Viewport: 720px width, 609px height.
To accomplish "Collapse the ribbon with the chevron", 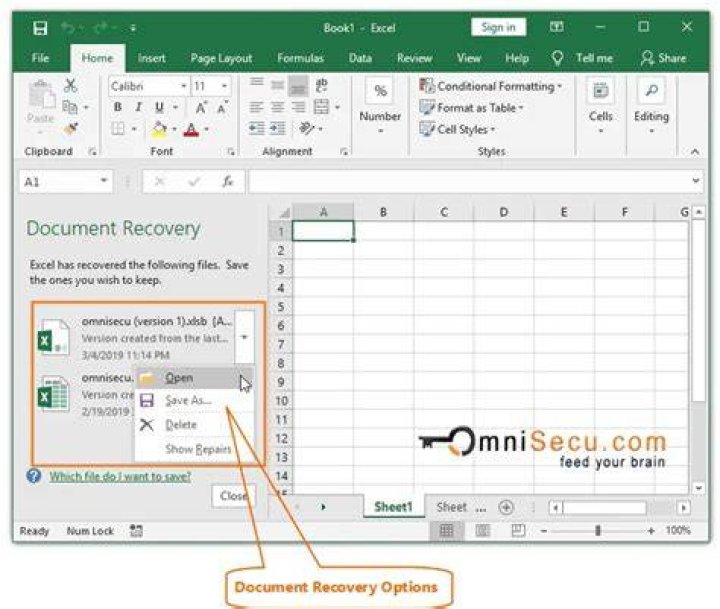I will pos(695,152).
